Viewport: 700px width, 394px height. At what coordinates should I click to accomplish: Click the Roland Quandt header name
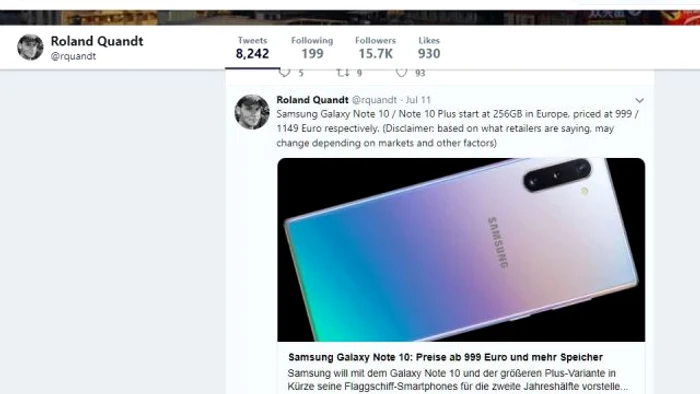pos(97,41)
